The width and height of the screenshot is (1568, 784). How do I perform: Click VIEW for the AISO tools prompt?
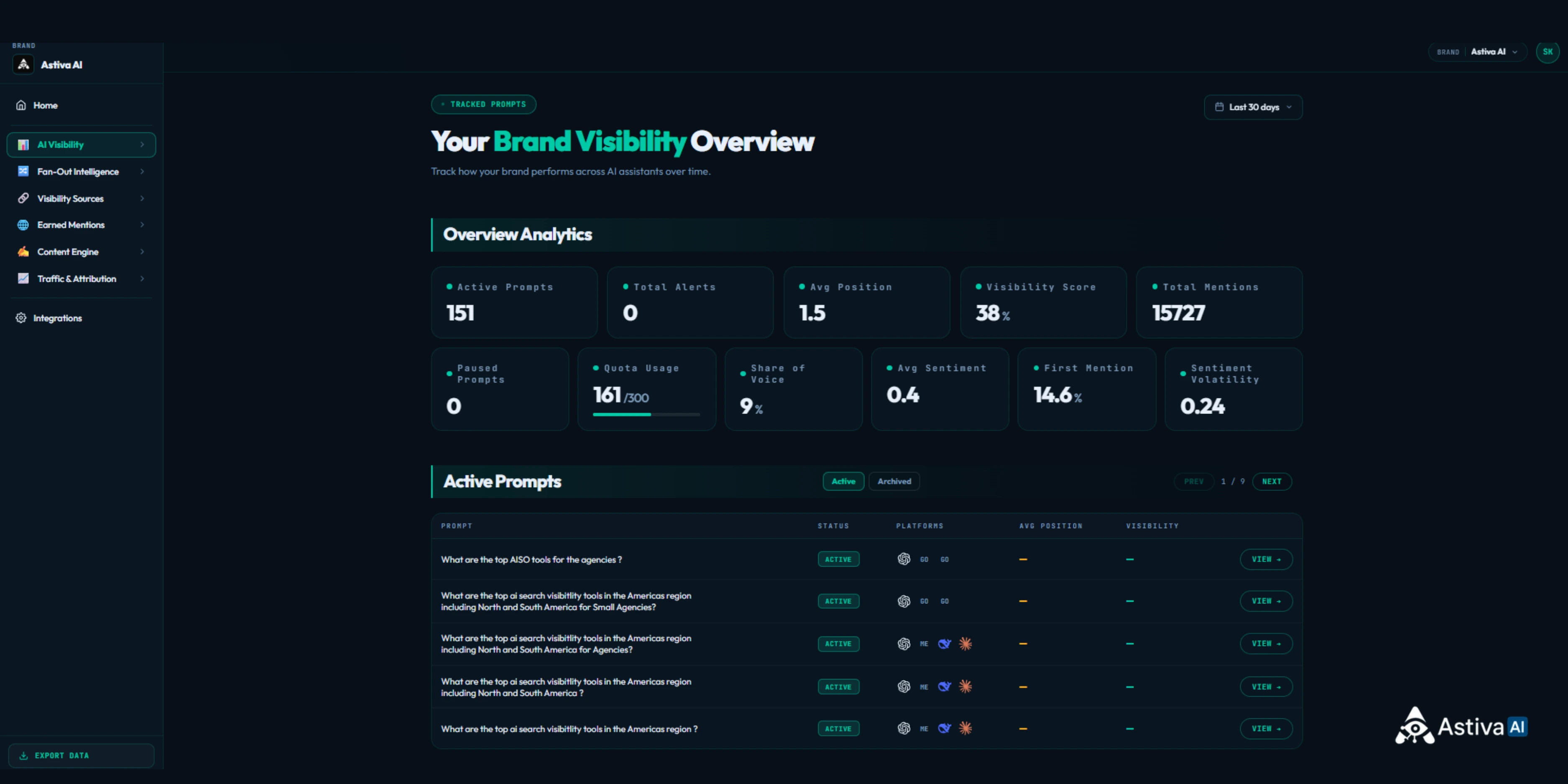click(x=1266, y=559)
